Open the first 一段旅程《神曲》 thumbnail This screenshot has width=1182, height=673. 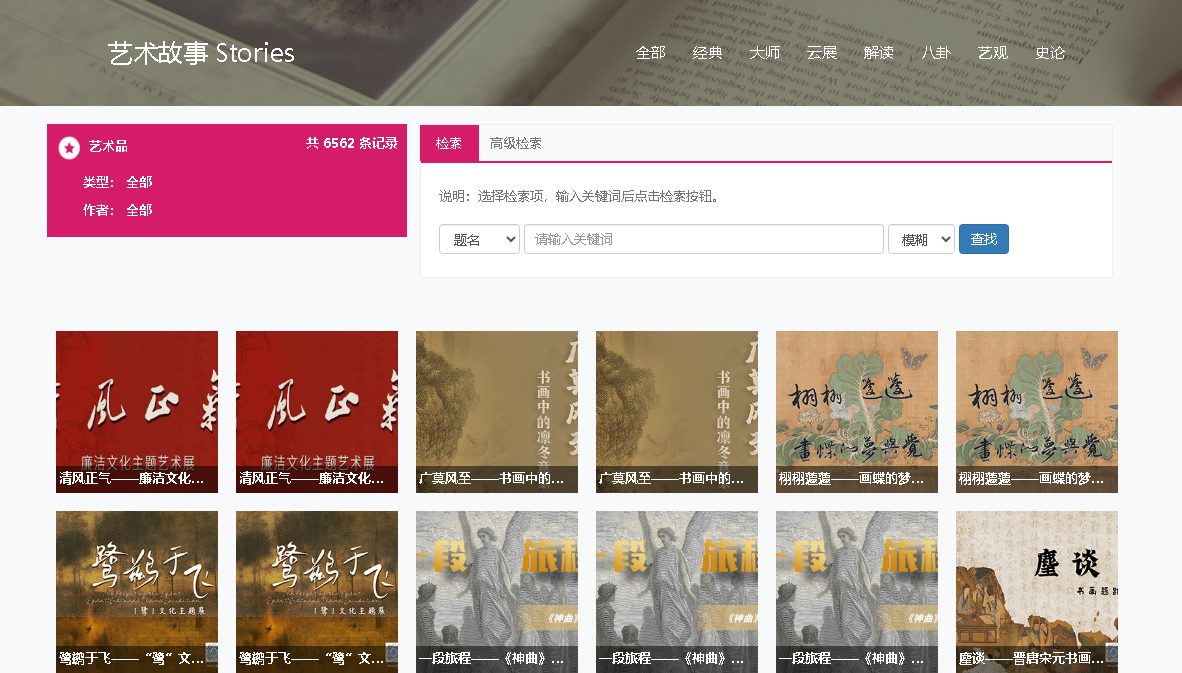tap(497, 592)
